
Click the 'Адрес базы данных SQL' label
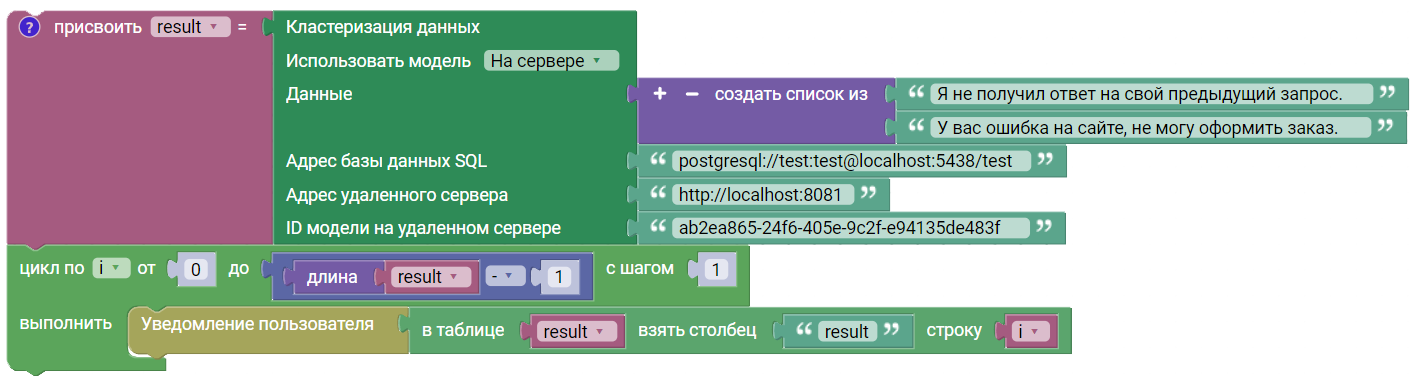(386, 160)
